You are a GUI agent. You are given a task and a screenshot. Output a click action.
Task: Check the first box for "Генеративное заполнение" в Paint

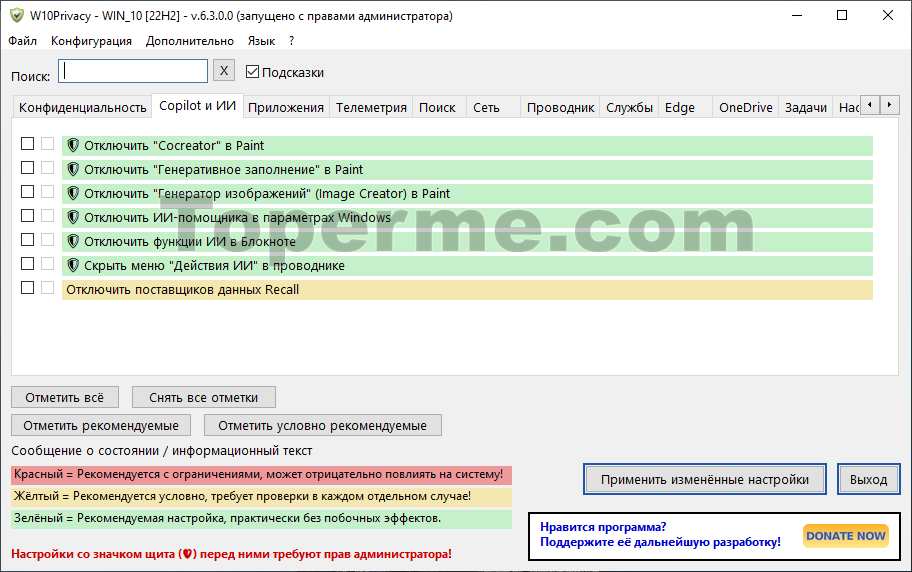click(x=27, y=168)
